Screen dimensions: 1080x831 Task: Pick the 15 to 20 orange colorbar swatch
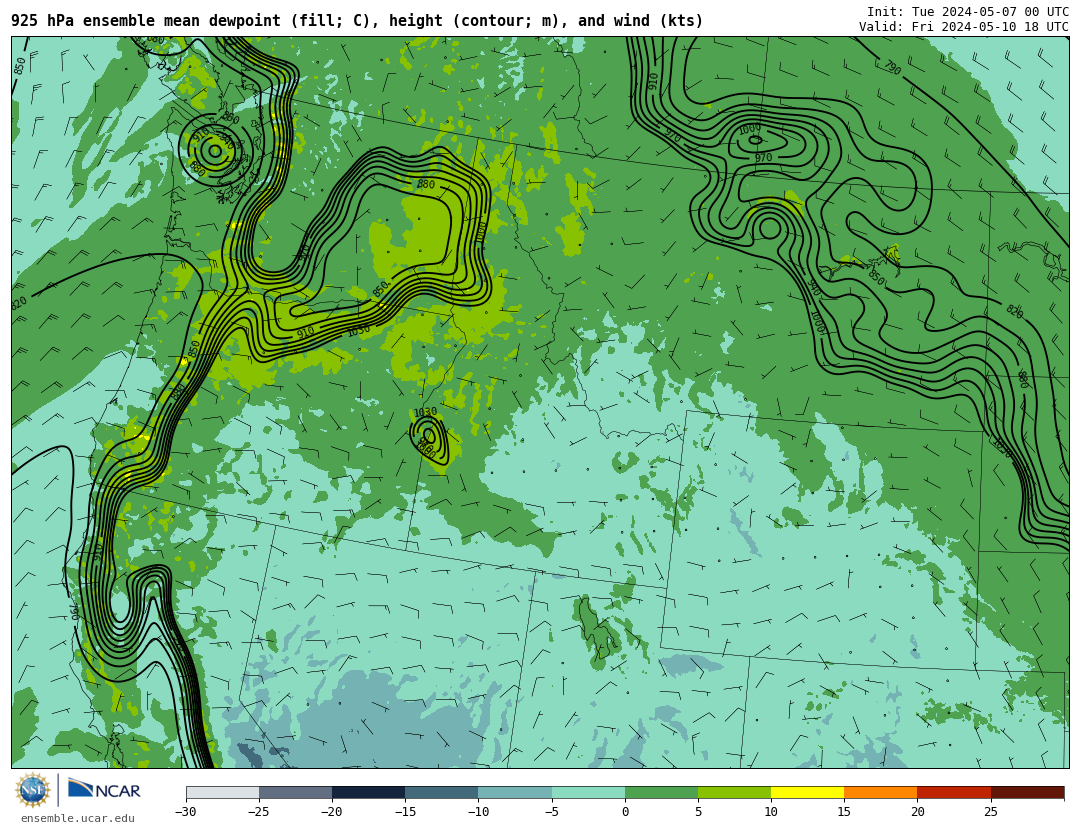[881, 792]
